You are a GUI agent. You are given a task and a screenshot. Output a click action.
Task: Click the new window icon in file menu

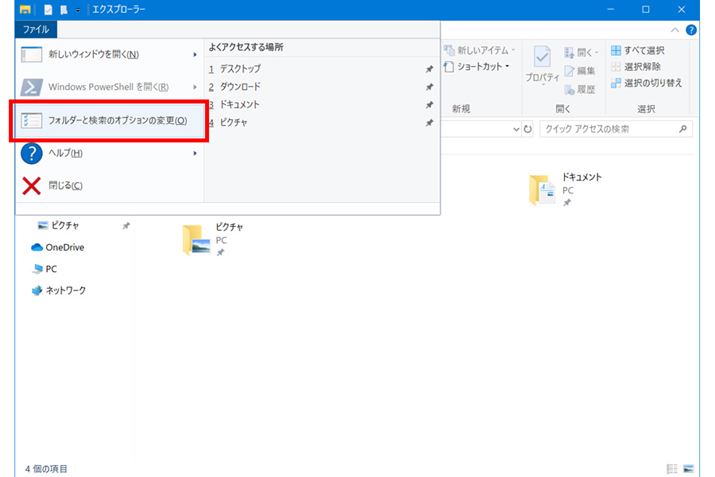click(31, 54)
